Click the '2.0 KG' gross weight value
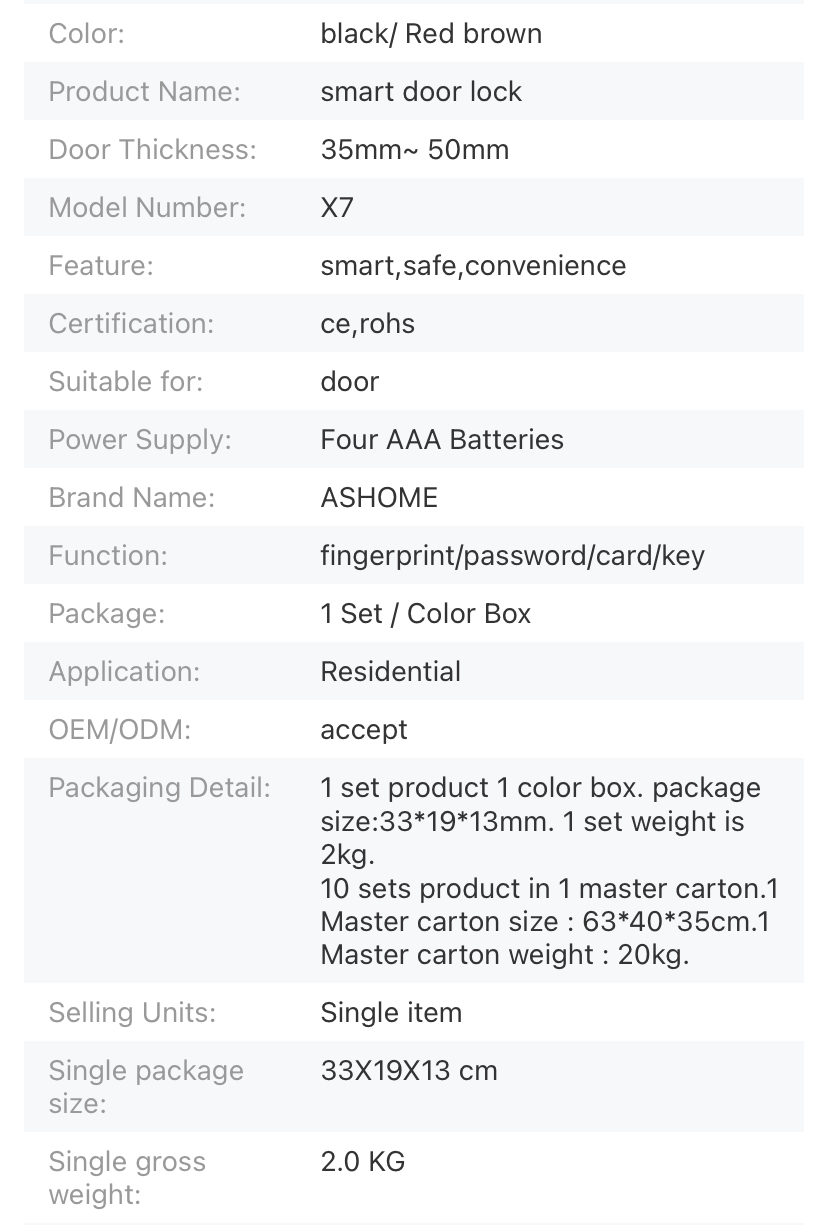The height and width of the screenshot is (1225, 828). [363, 1162]
